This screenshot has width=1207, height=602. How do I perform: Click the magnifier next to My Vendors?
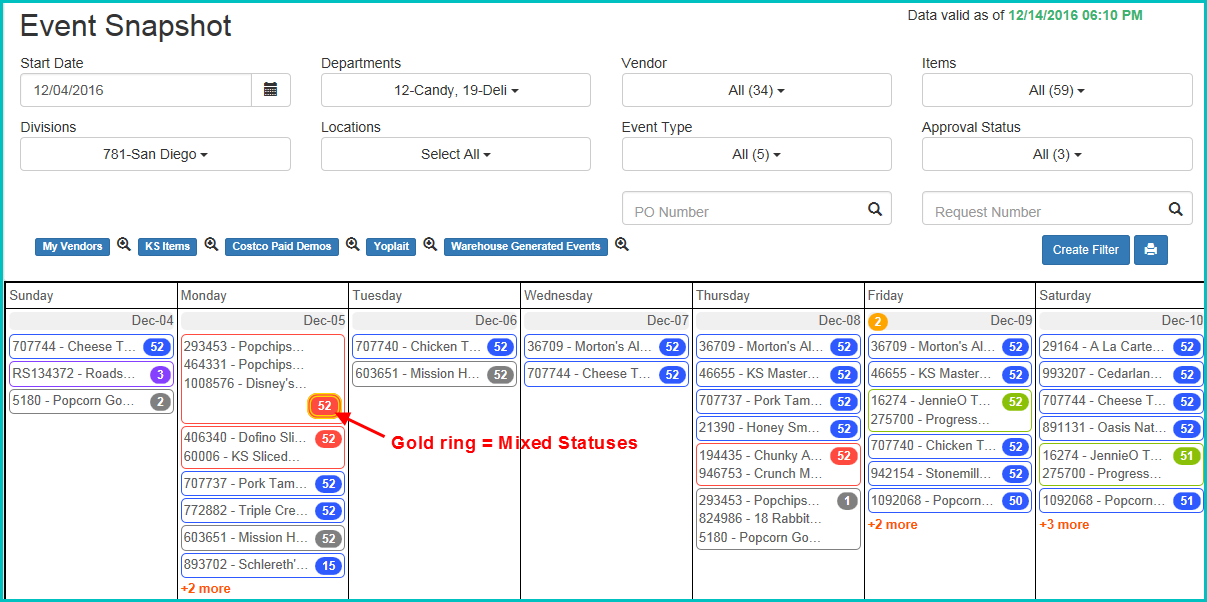click(123, 246)
